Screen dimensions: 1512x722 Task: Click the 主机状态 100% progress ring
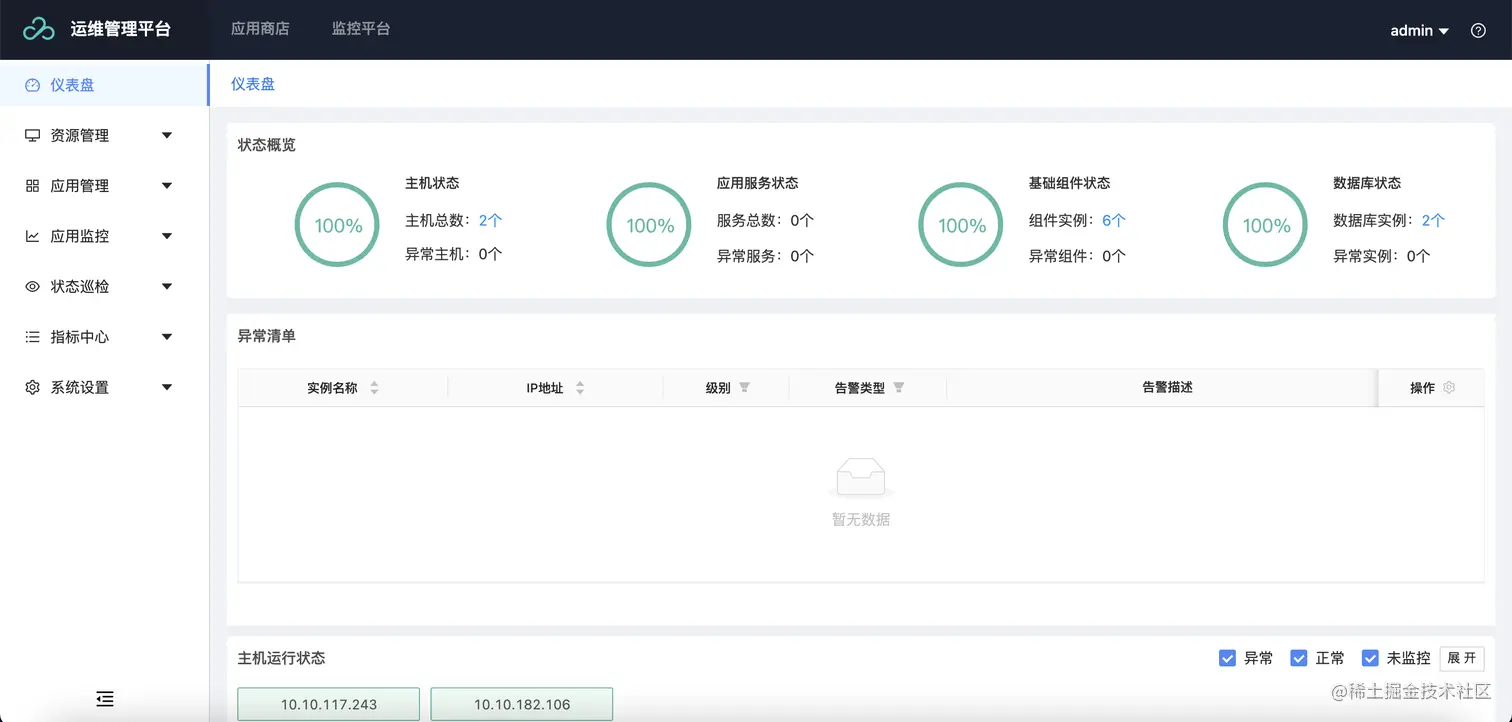click(x=338, y=225)
